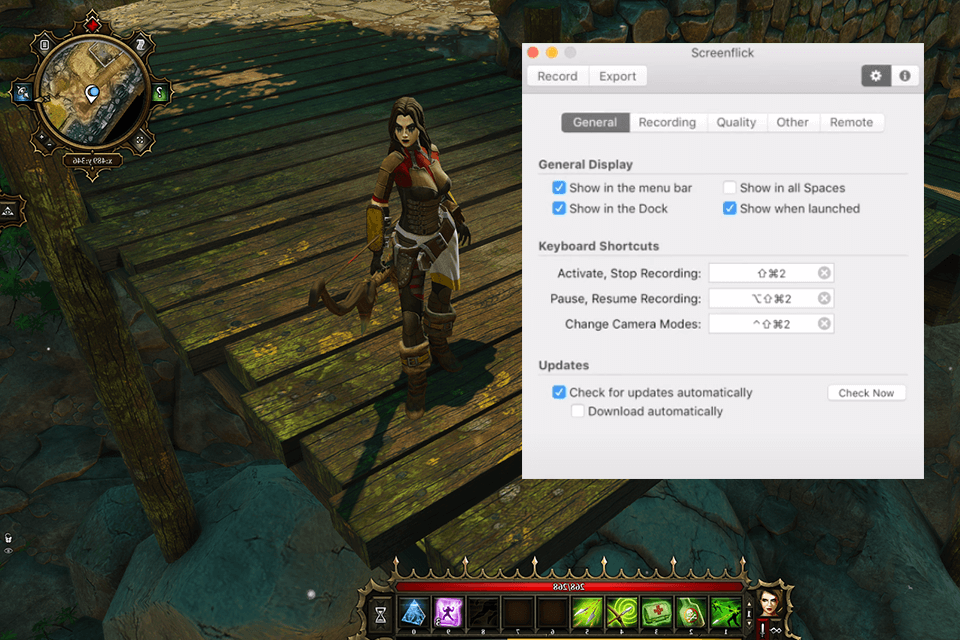Select the green ranged shot skill
The image size is (960, 640).
pos(726,612)
